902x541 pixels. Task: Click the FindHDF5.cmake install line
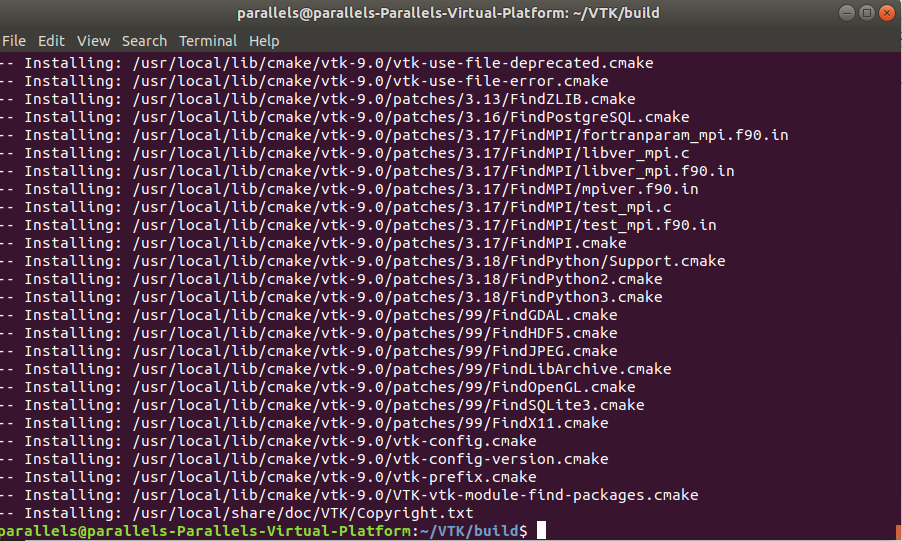click(x=309, y=333)
